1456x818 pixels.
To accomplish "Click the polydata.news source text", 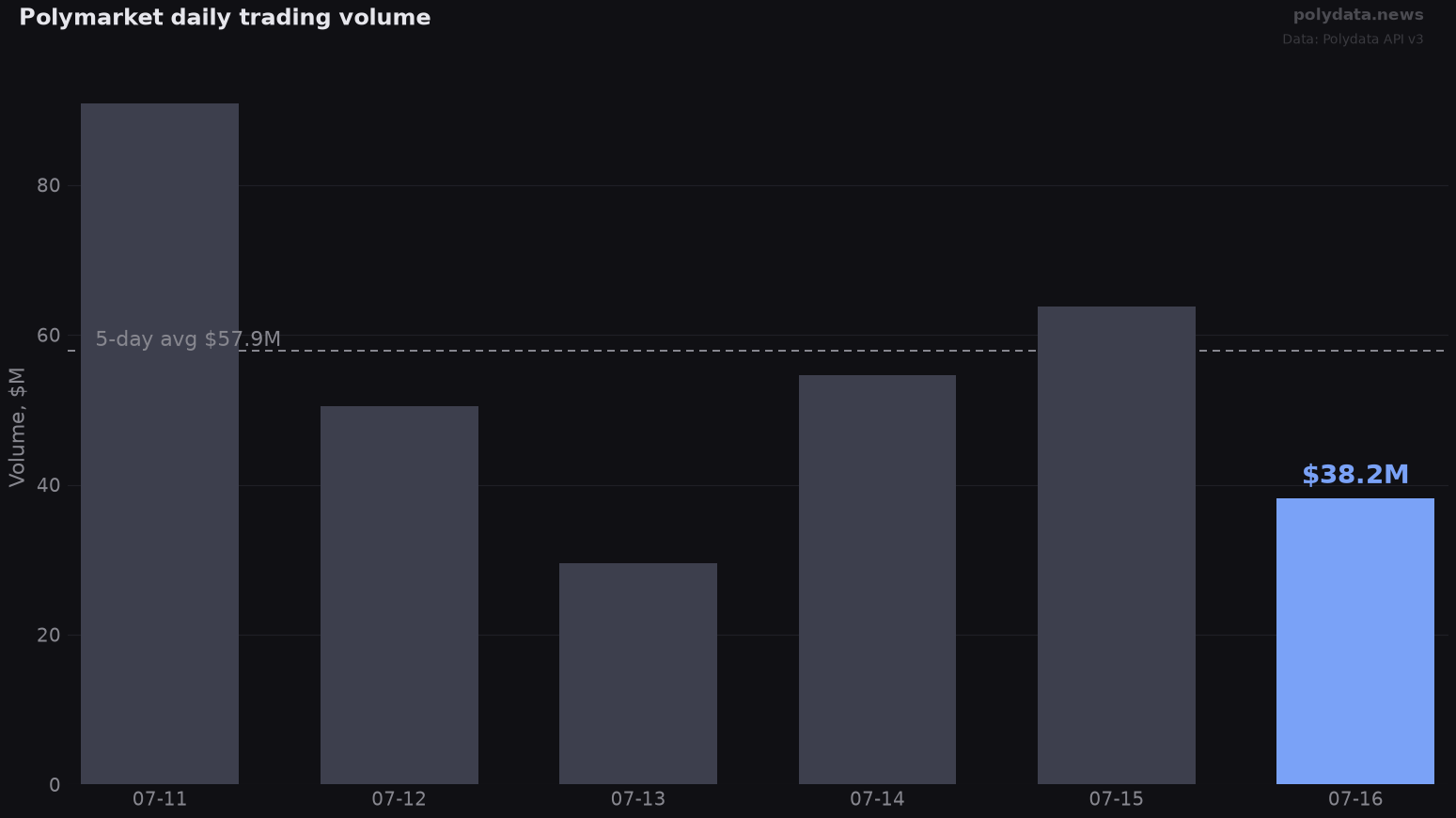I will (1358, 15).
